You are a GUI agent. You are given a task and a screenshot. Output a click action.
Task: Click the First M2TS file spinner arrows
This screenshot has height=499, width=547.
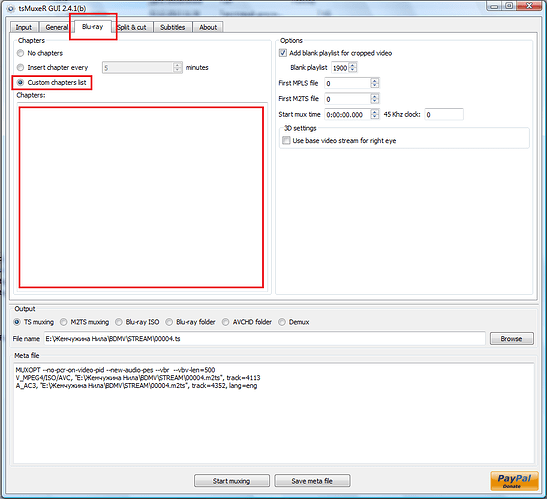coord(375,99)
